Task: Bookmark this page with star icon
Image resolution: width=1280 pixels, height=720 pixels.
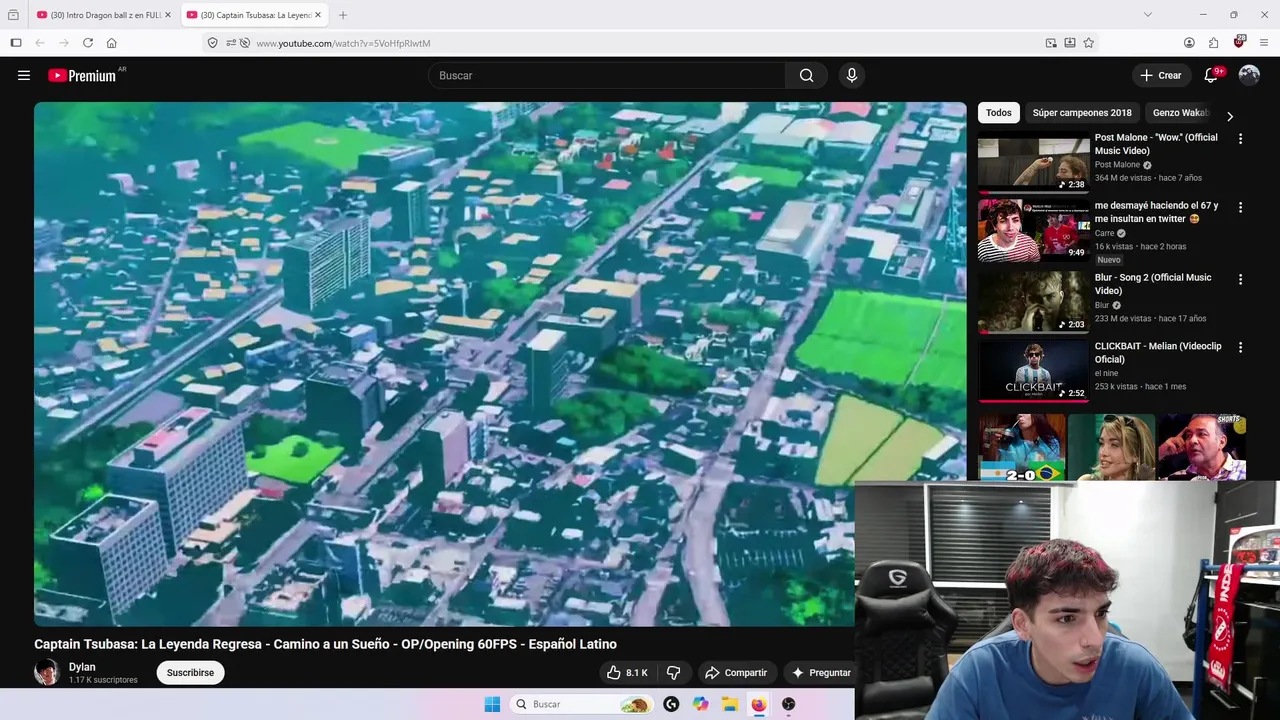Action: click(1088, 43)
